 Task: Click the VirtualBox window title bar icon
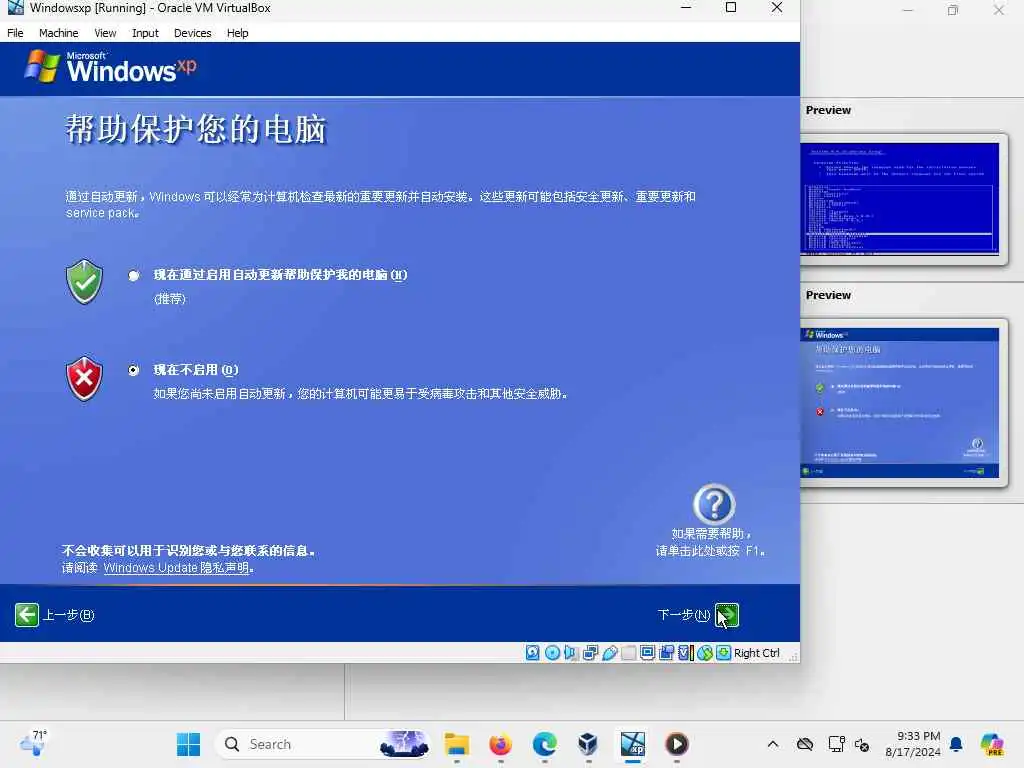pyautogui.click(x=15, y=8)
